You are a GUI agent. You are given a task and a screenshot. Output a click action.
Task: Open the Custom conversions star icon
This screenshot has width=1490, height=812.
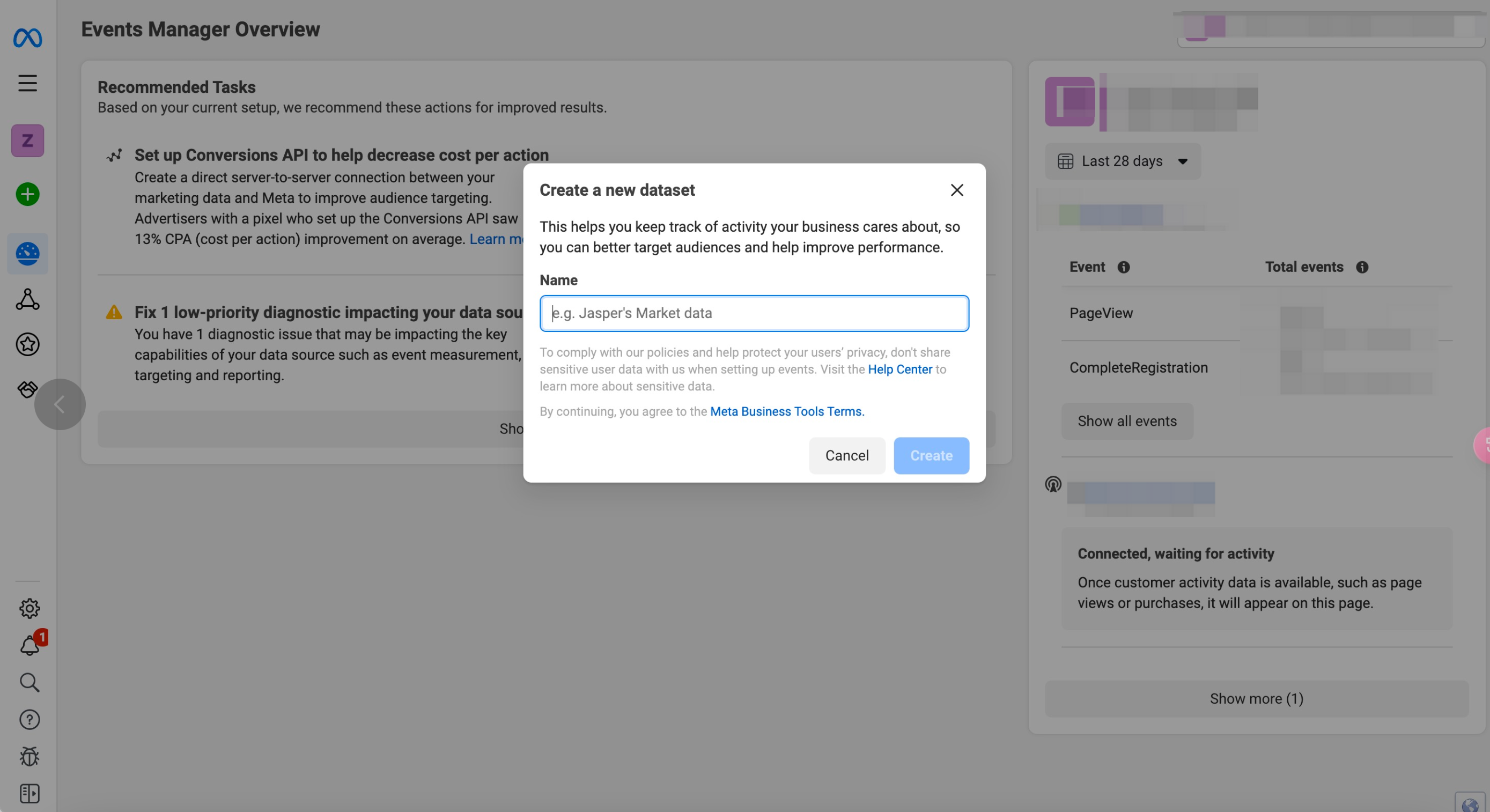28,345
